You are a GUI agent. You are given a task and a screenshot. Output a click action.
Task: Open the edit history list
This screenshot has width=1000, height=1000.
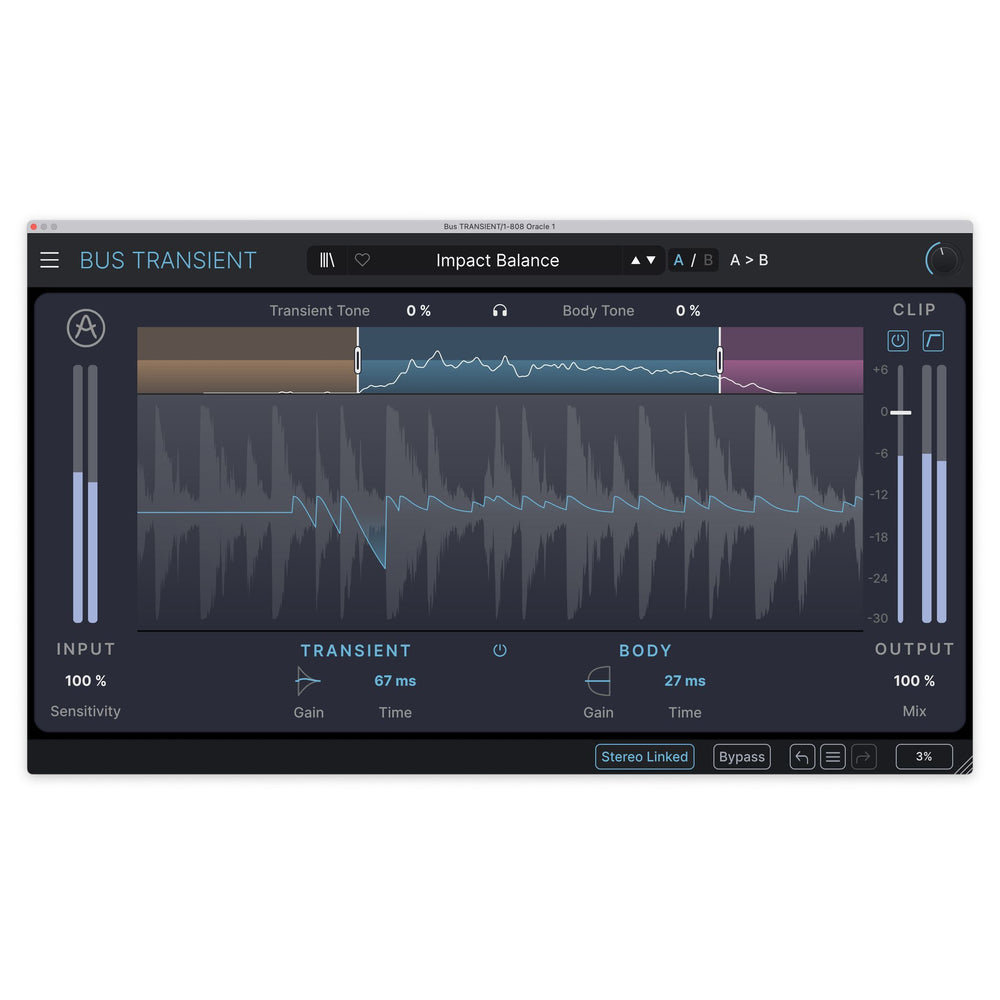coord(833,757)
